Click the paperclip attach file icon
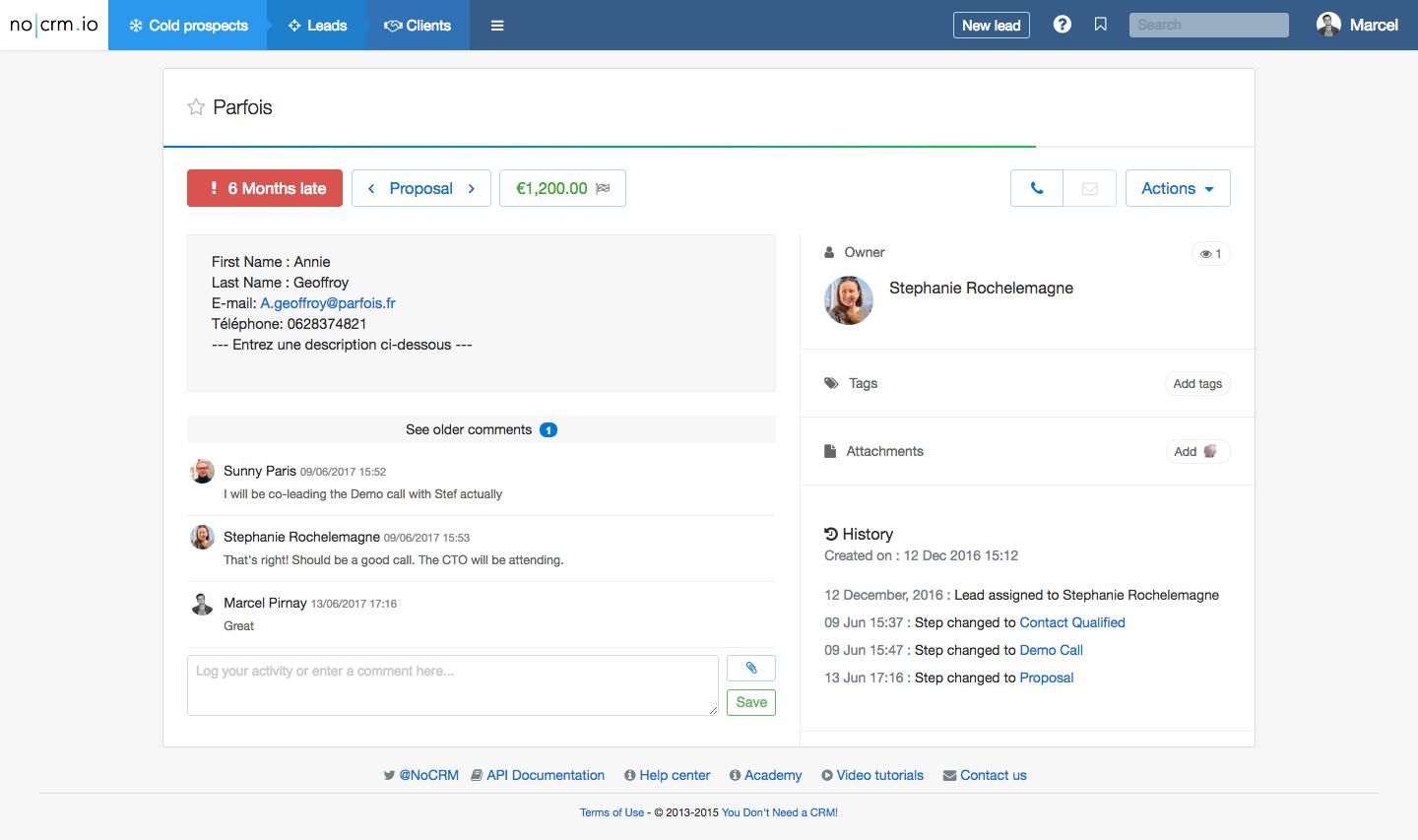Image resolution: width=1418 pixels, height=840 pixels. coord(750,668)
